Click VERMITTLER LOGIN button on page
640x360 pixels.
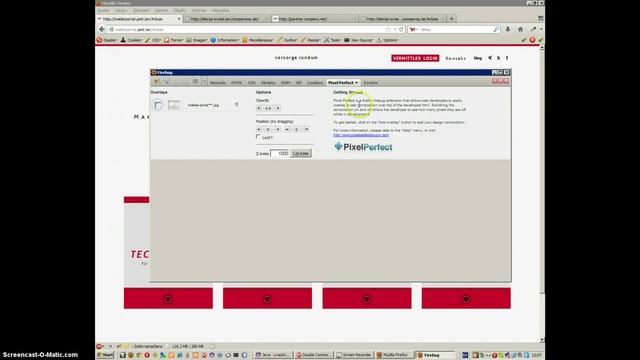coord(415,58)
